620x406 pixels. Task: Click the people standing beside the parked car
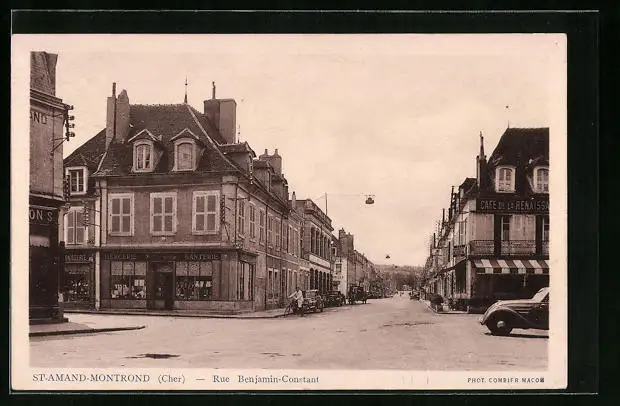tap(296, 301)
